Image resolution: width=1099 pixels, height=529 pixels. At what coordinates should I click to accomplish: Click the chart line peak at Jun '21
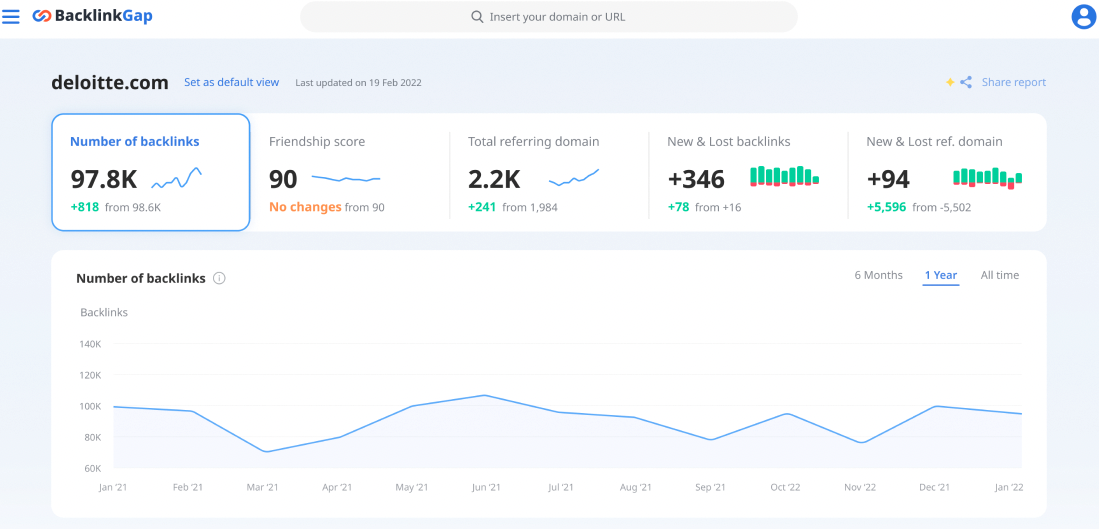[484, 395]
